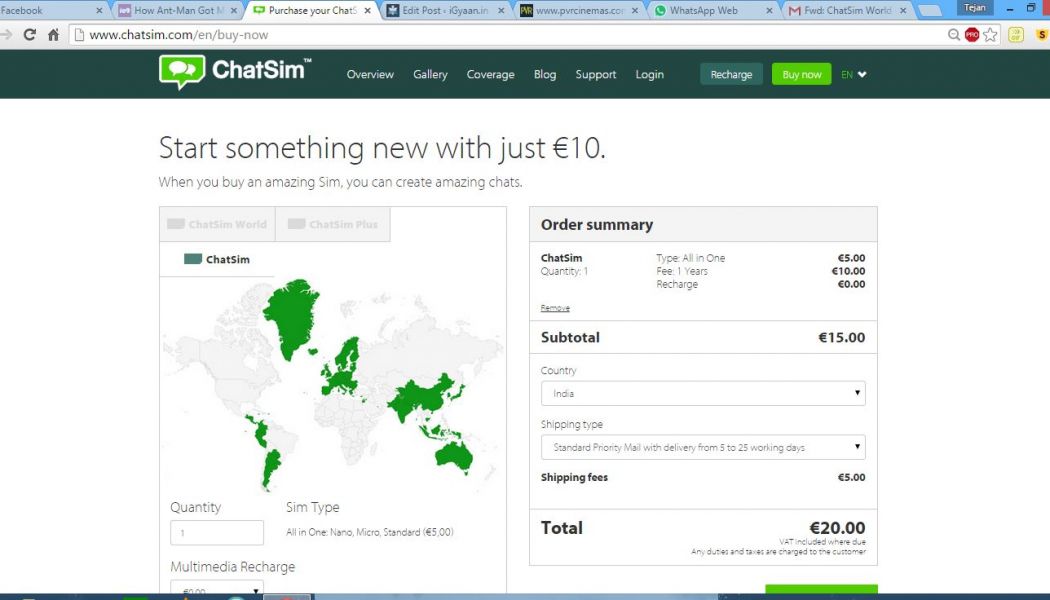Bookmark this page using the star icon

coord(990,35)
